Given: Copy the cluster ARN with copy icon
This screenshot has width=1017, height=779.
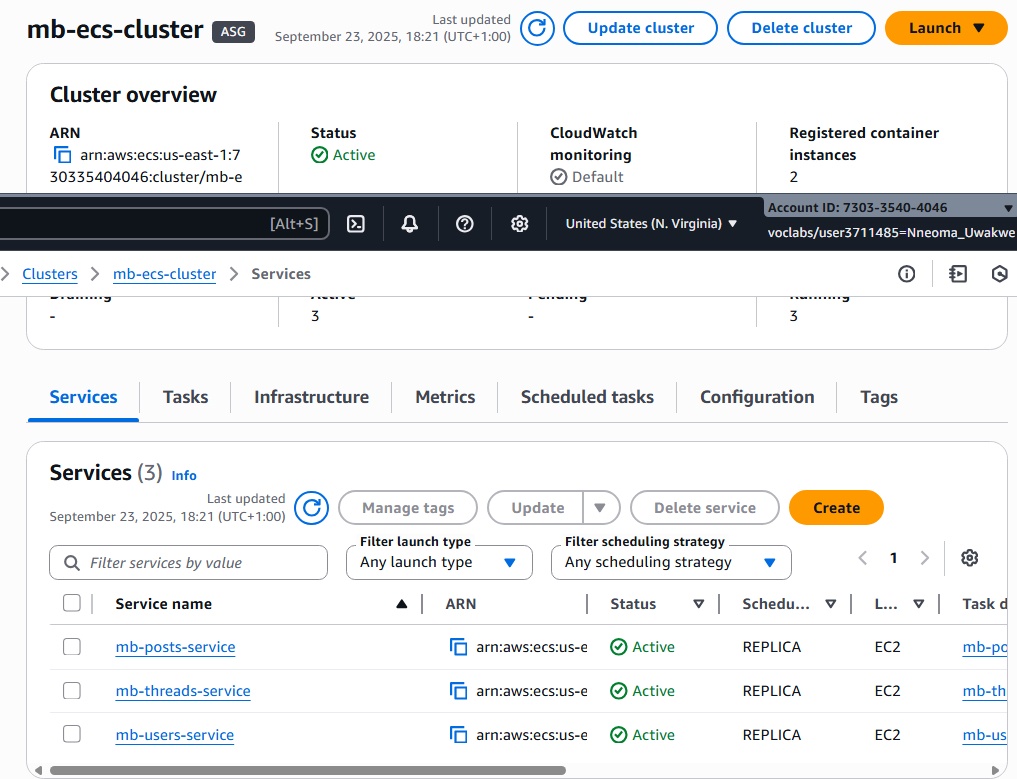Looking at the screenshot, I should coord(62,155).
